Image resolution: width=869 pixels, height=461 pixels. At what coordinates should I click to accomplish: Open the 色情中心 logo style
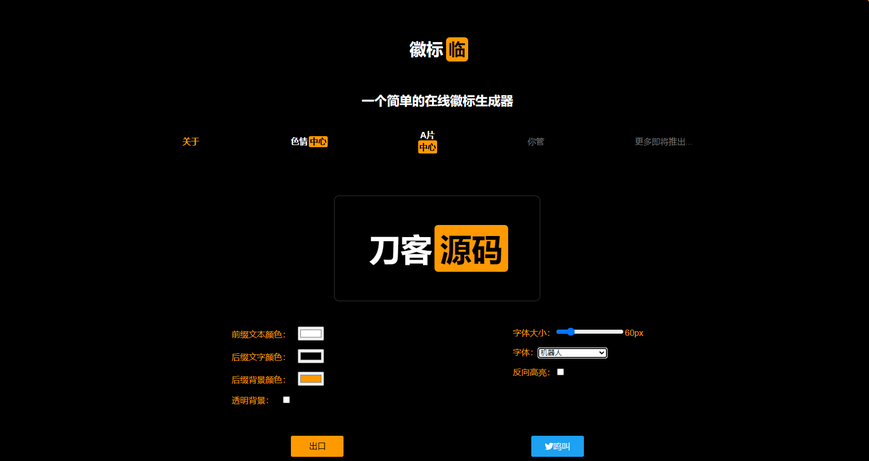[309, 142]
